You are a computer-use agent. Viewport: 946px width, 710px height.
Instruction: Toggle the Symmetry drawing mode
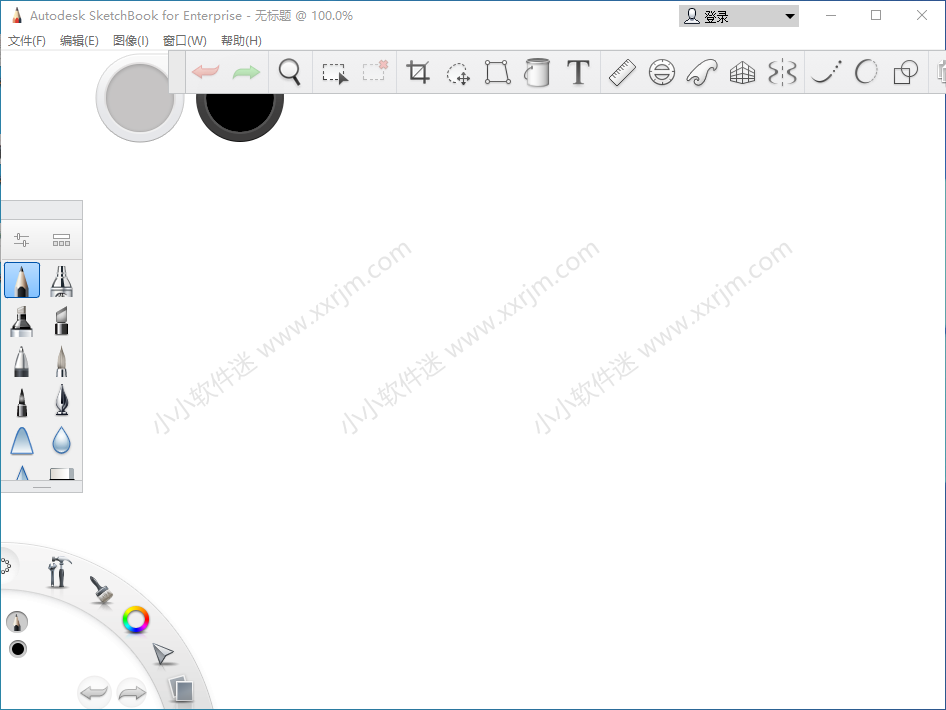click(x=782, y=72)
